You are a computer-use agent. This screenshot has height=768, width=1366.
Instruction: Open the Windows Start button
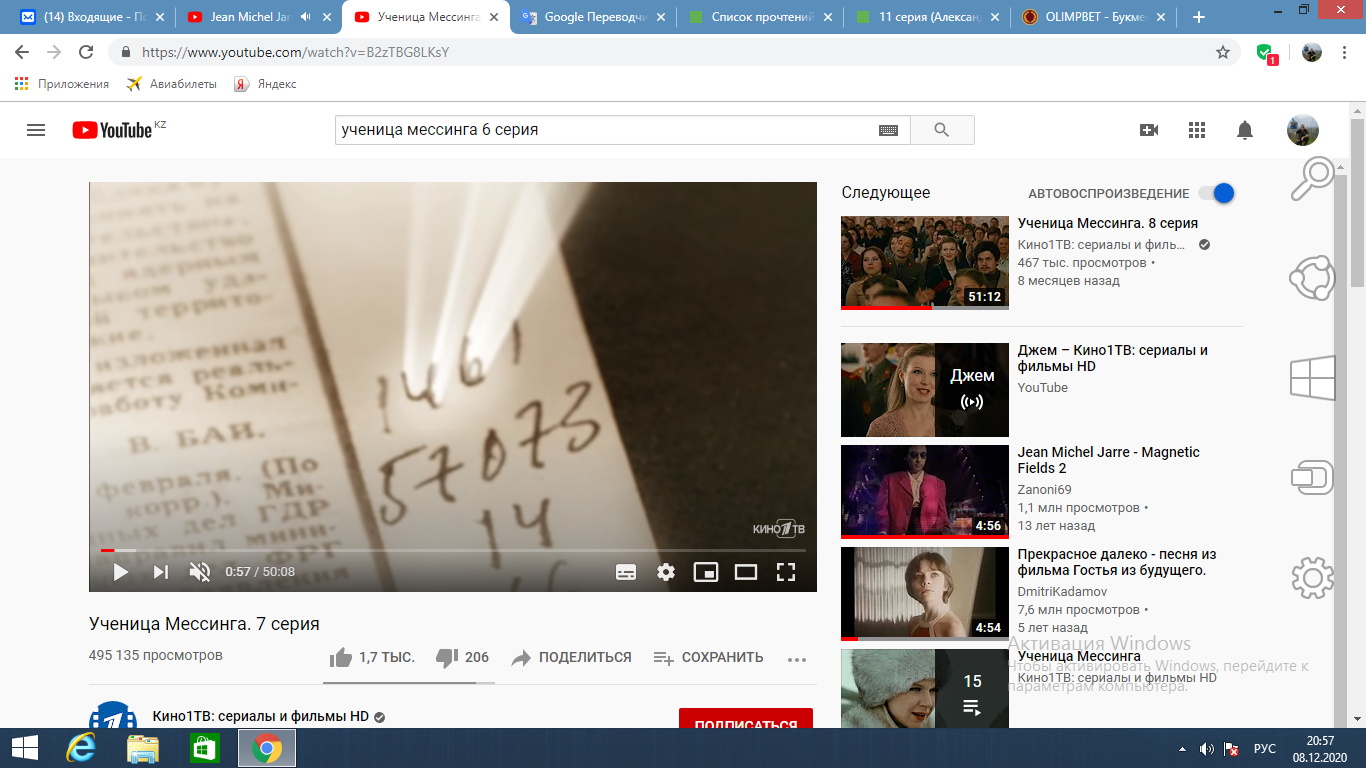pos(24,748)
